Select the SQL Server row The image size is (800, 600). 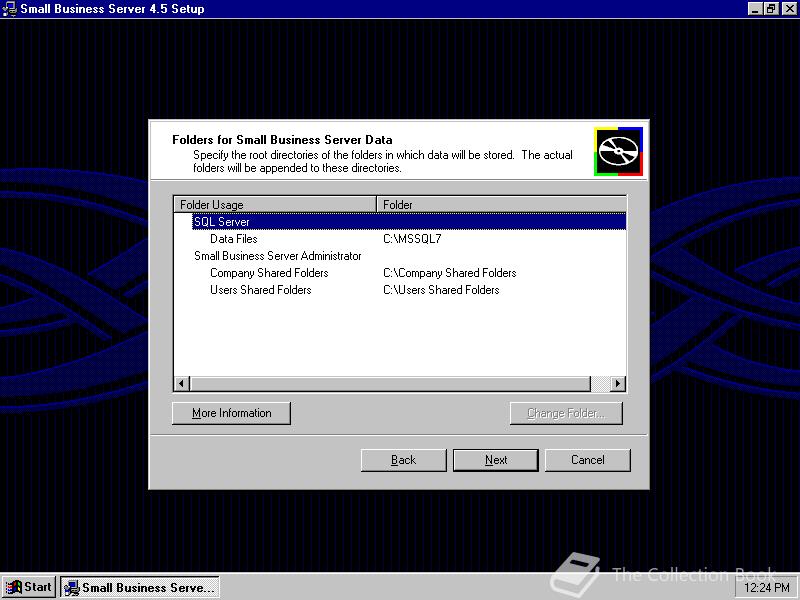tap(409, 221)
